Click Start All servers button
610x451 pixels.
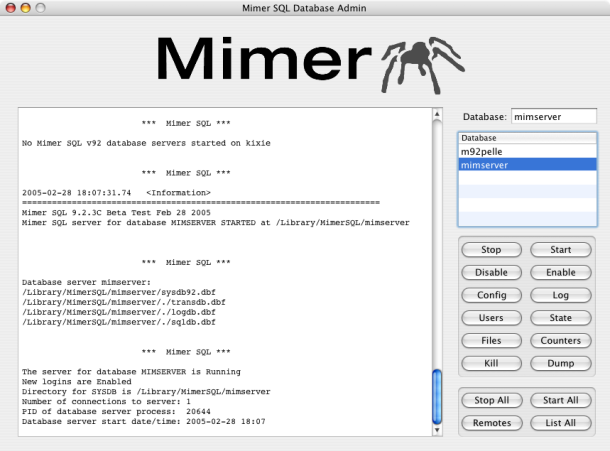pyautogui.click(x=561, y=400)
